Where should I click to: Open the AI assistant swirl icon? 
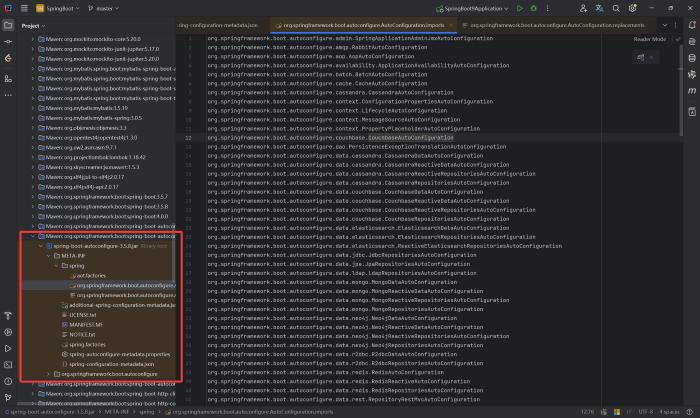[x=692, y=42]
